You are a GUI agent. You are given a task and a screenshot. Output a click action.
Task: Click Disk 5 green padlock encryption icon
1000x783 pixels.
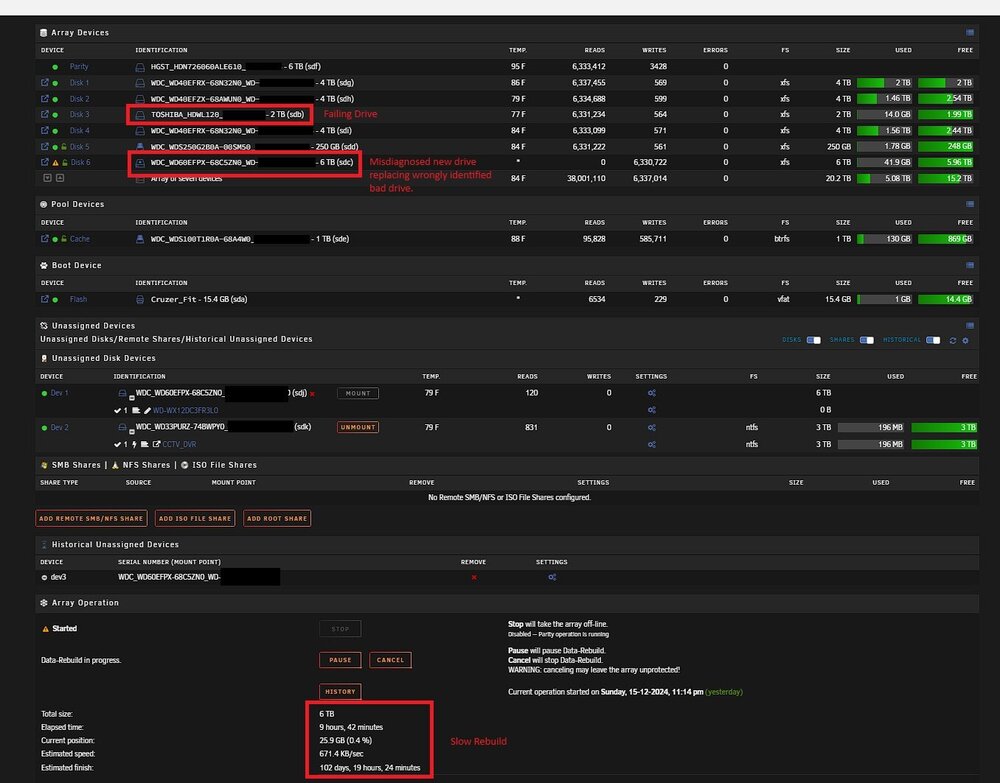pyautogui.click(x=64, y=147)
